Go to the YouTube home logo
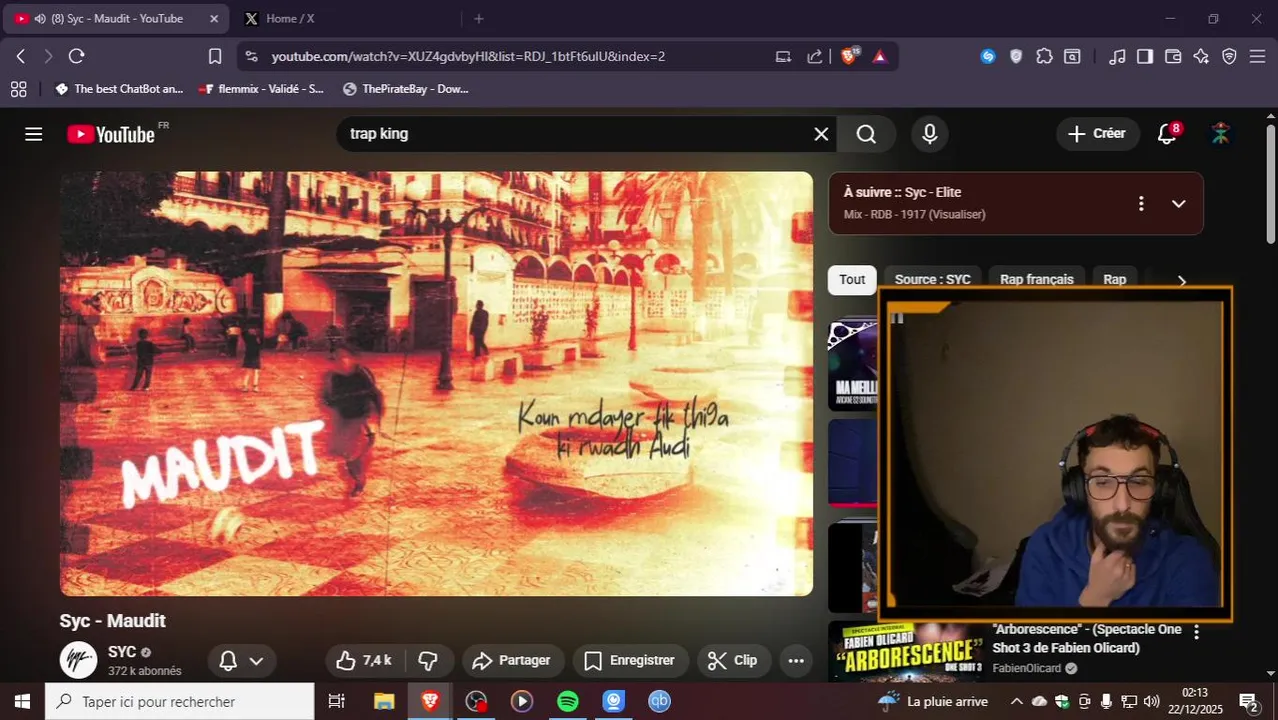The height and width of the screenshot is (720, 1278). click(112, 134)
